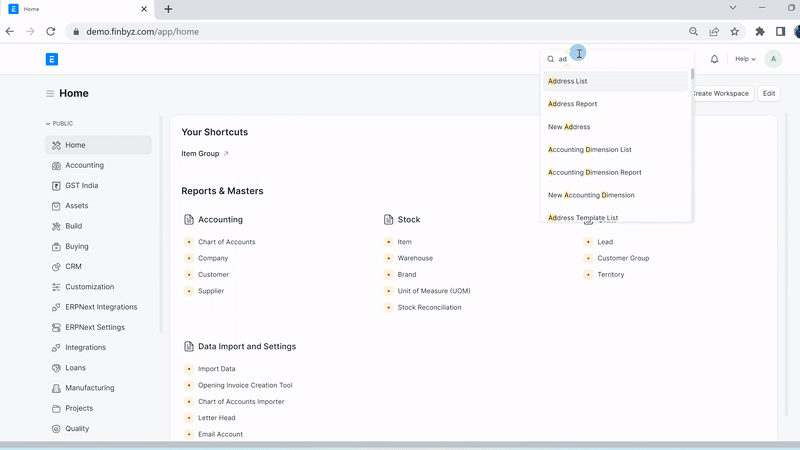Open the GST India sidebar item

point(81,186)
